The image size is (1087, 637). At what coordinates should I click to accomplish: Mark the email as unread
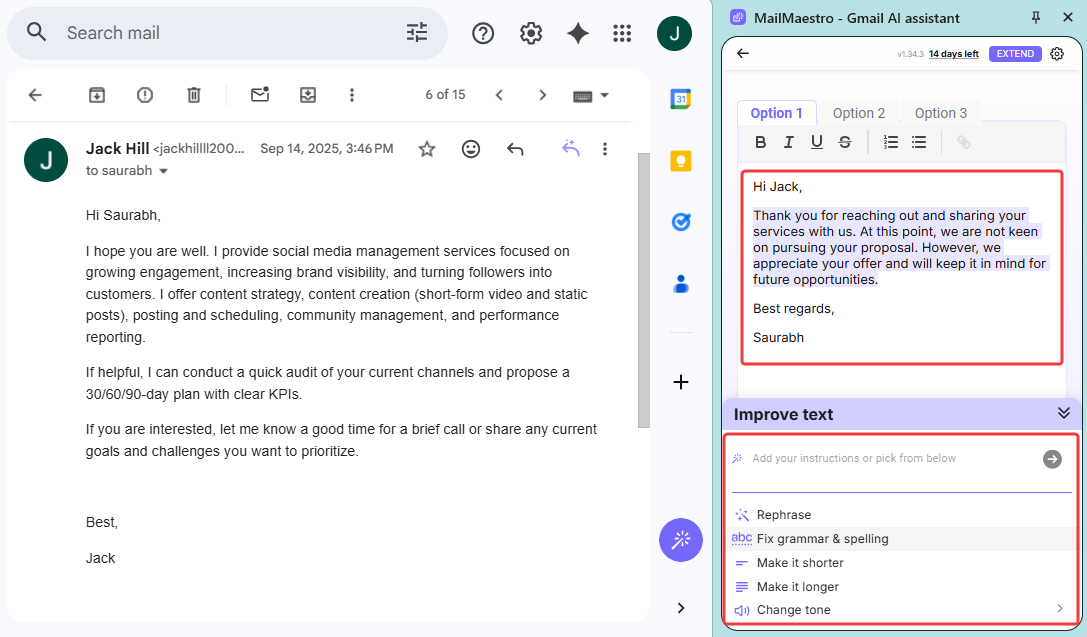point(260,95)
